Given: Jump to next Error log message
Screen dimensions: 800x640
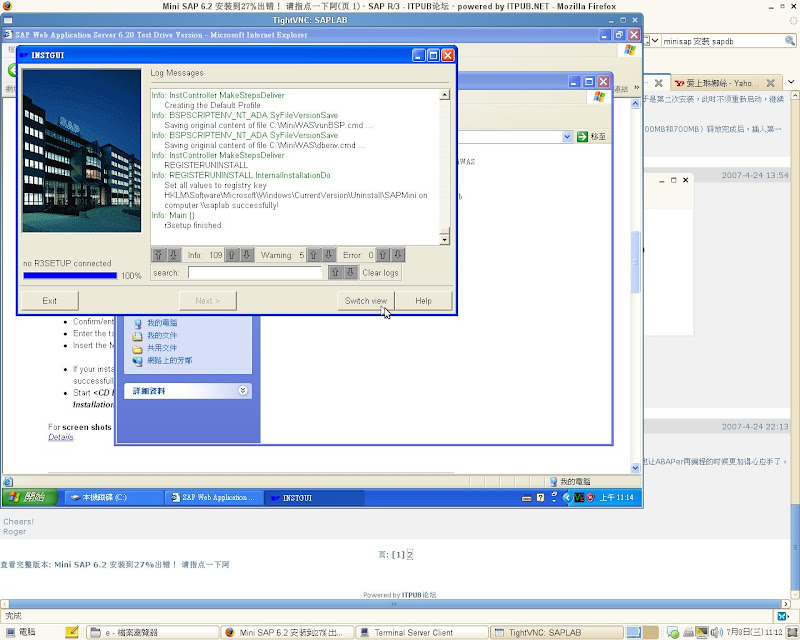Looking at the screenshot, I should coord(397,255).
